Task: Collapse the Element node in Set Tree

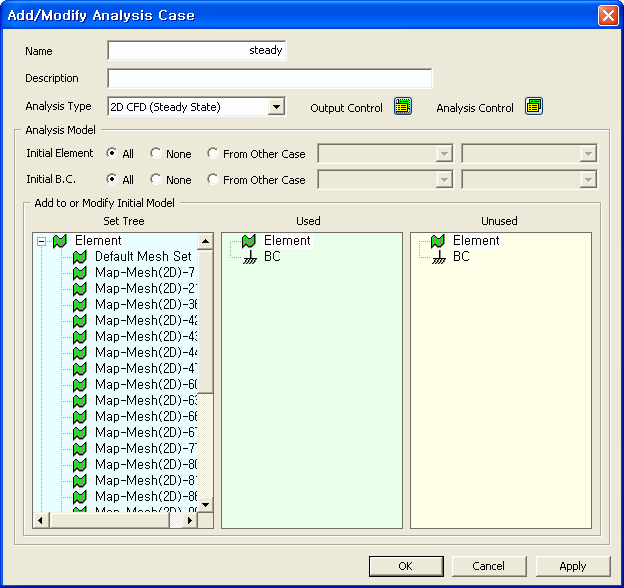Action: coord(41,241)
